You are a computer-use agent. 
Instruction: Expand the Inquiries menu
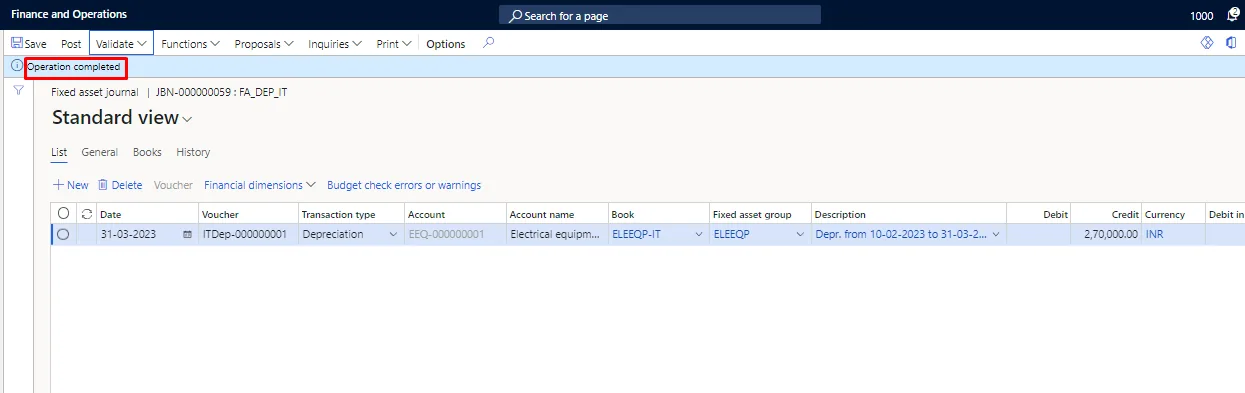click(335, 44)
